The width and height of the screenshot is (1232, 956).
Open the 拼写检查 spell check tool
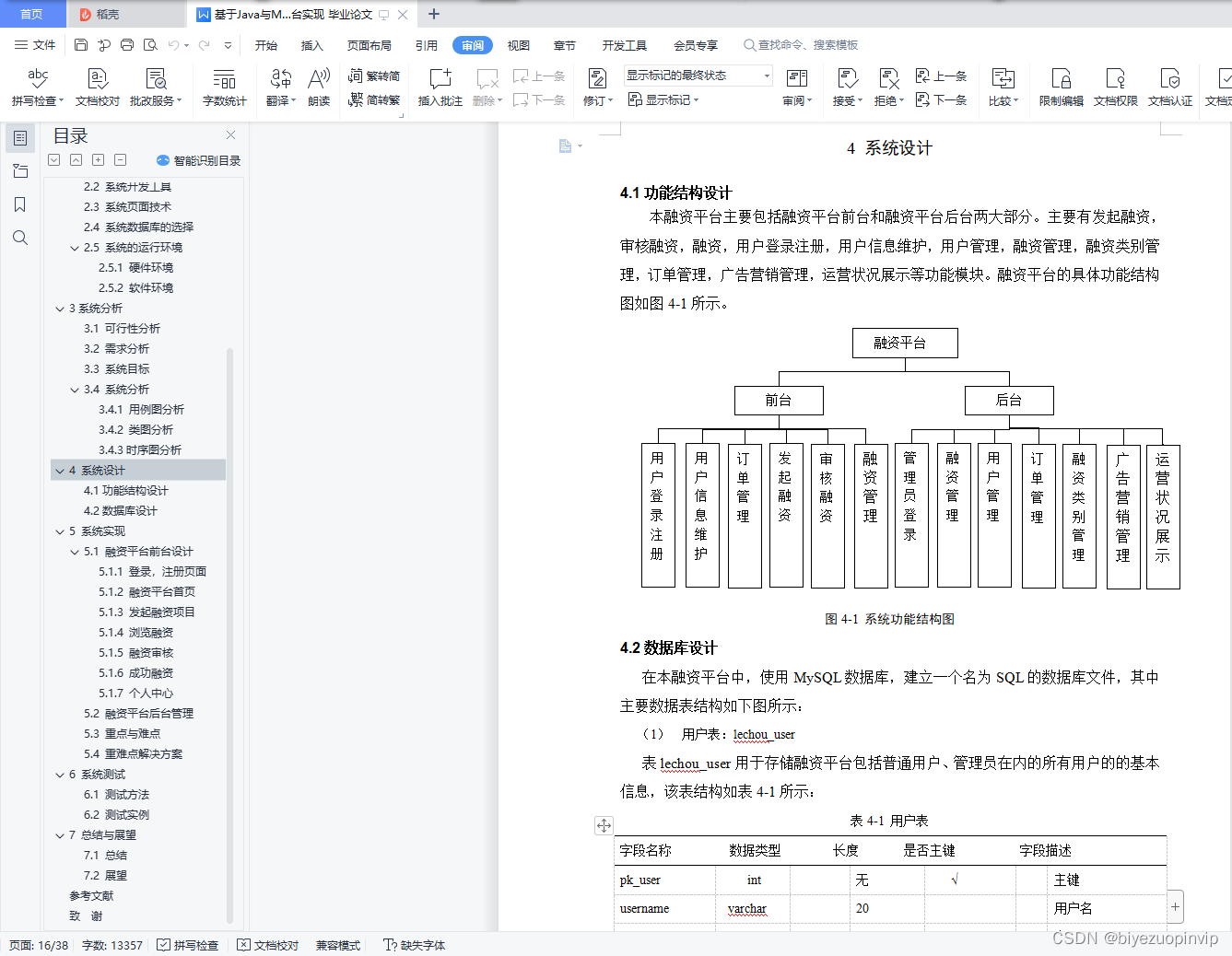coord(38,87)
